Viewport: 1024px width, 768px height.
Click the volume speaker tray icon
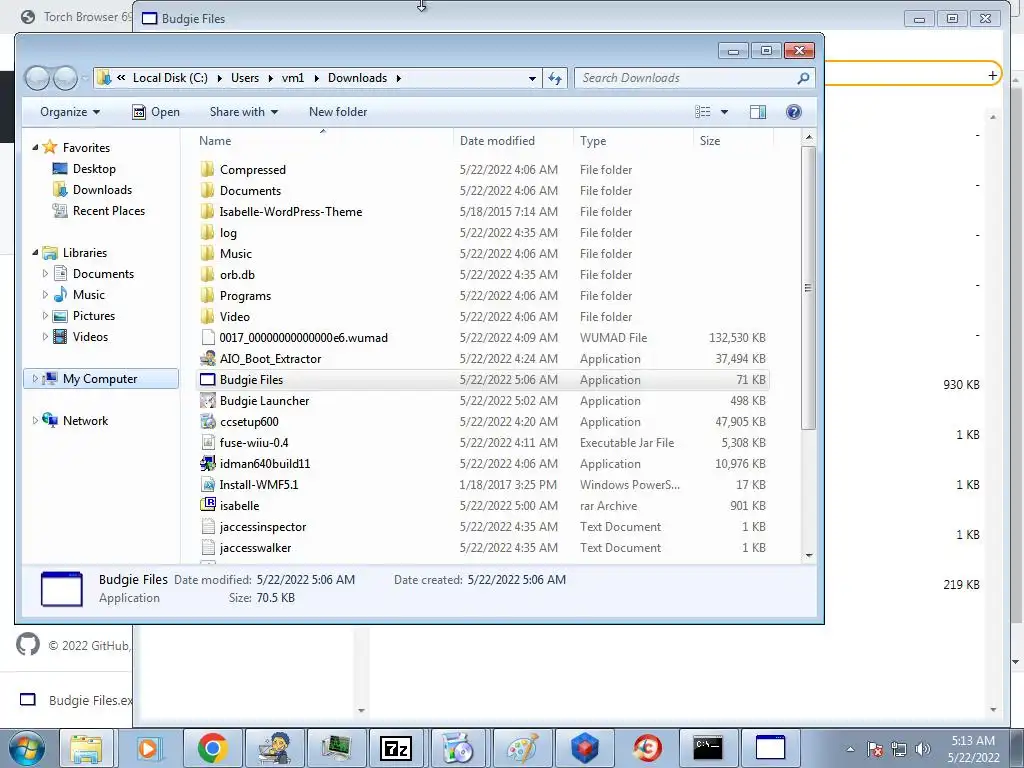(x=923, y=749)
